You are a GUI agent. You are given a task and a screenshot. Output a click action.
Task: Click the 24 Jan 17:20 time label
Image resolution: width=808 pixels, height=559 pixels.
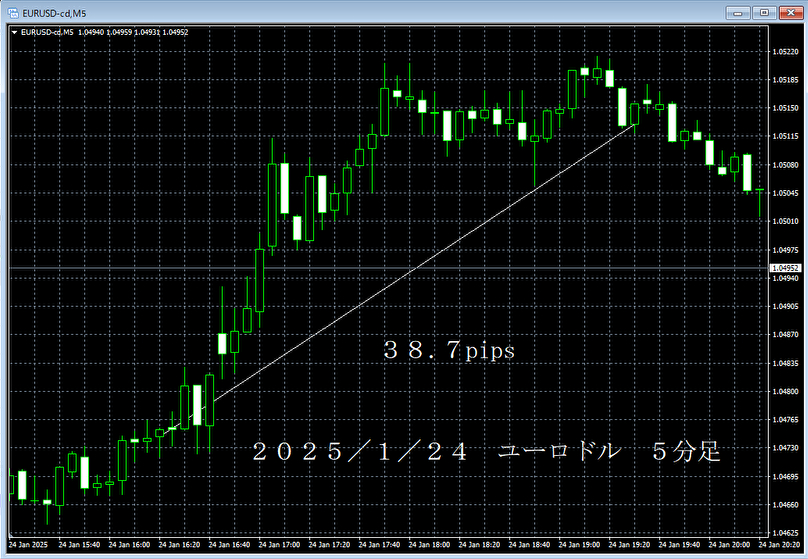pos(329,545)
